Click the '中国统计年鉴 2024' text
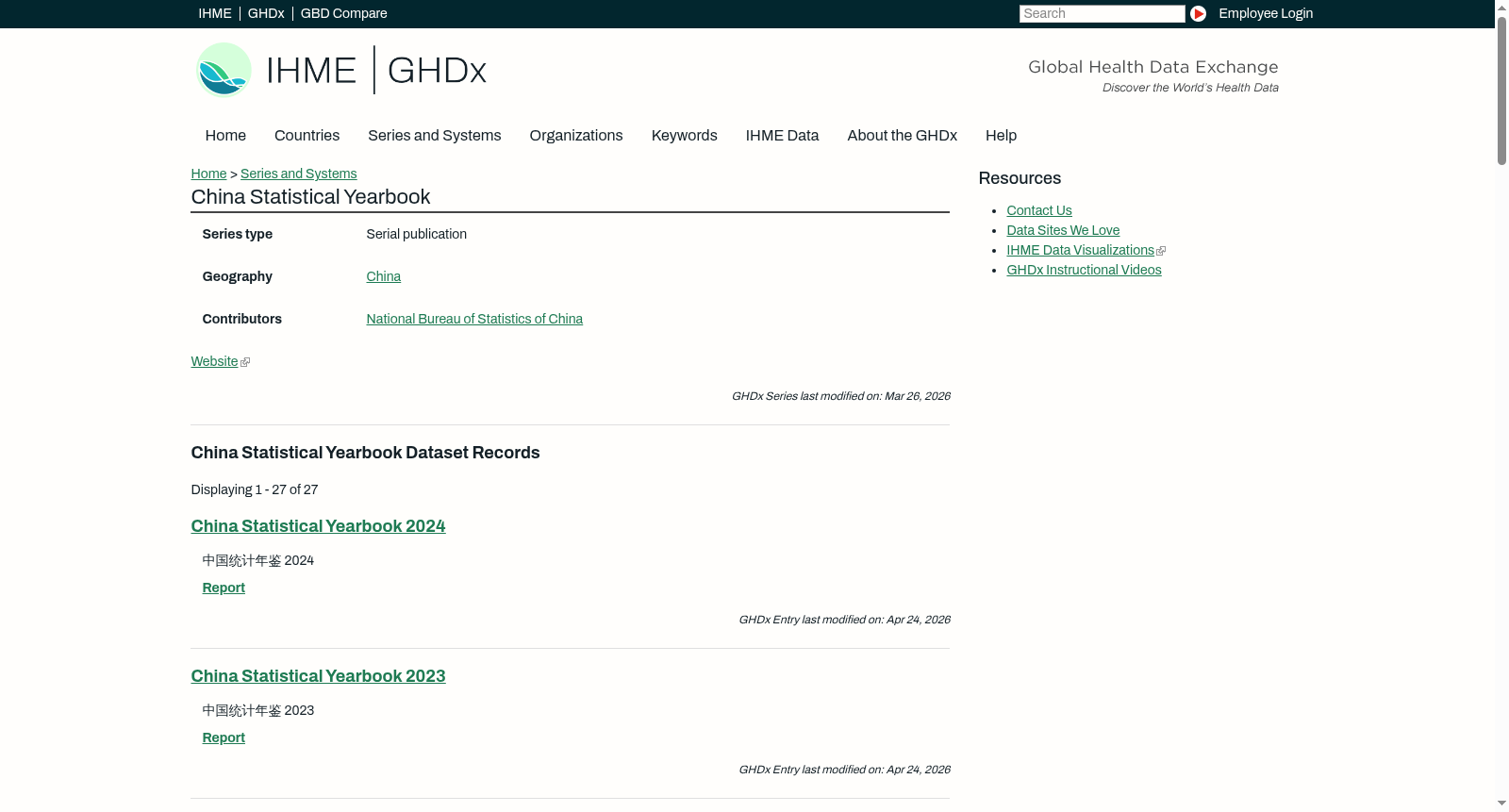Viewport: 1509px width, 812px height. [x=257, y=560]
